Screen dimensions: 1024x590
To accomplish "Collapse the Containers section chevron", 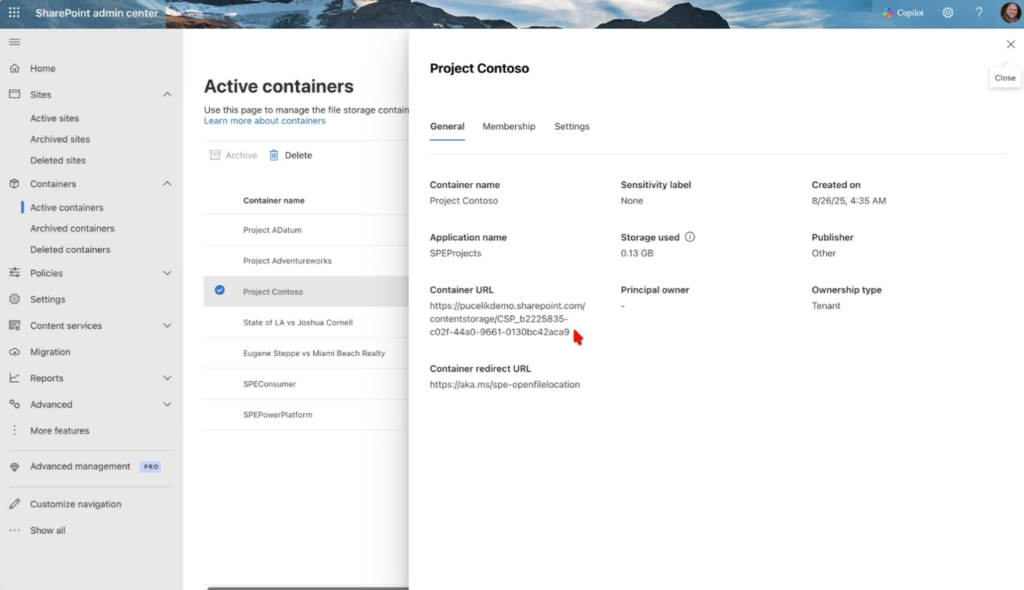I will (167, 184).
